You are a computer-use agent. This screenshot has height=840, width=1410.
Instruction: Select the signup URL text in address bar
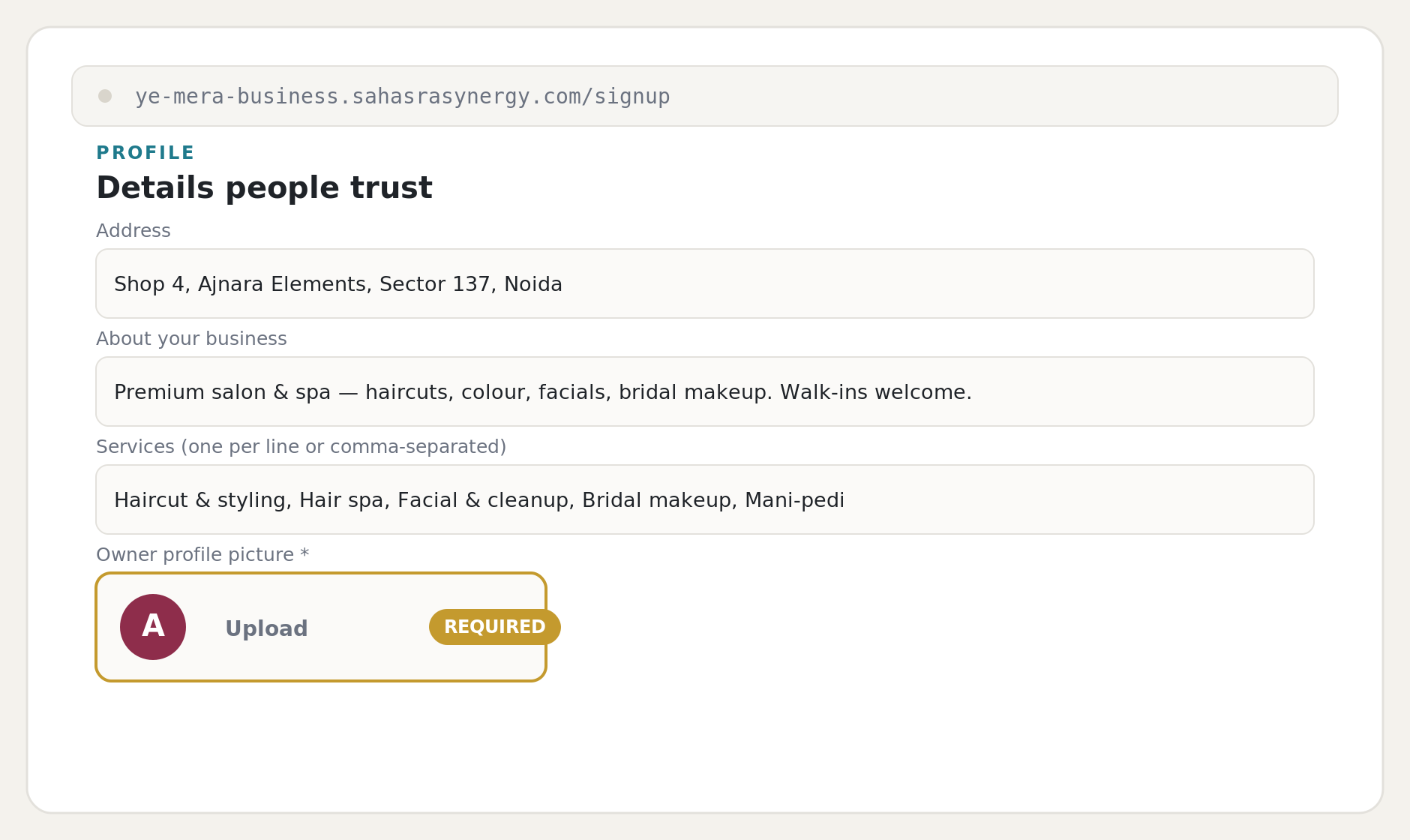click(x=403, y=97)
